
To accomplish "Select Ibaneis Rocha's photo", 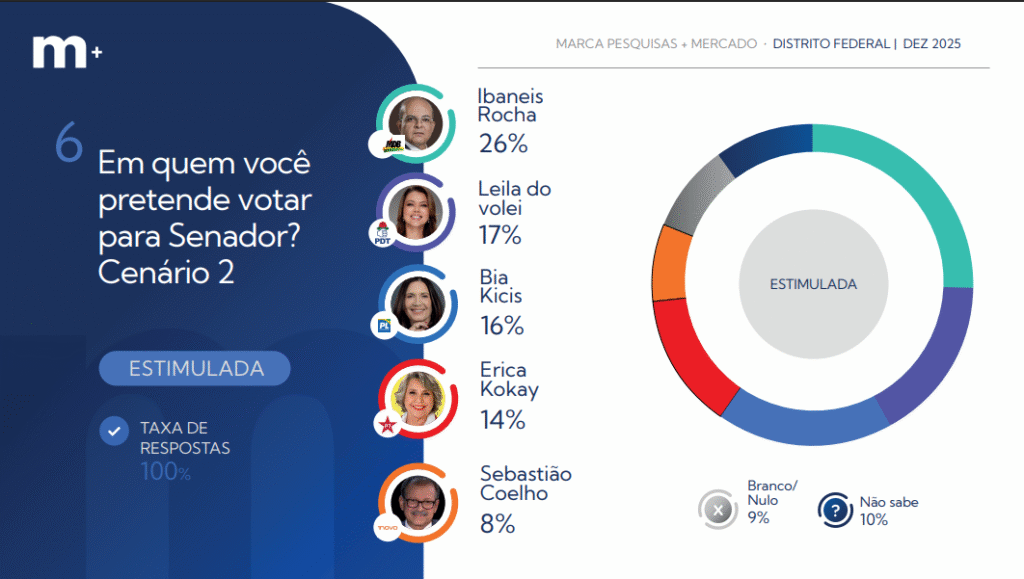I will pyautogui.click(x=417, y=123).
